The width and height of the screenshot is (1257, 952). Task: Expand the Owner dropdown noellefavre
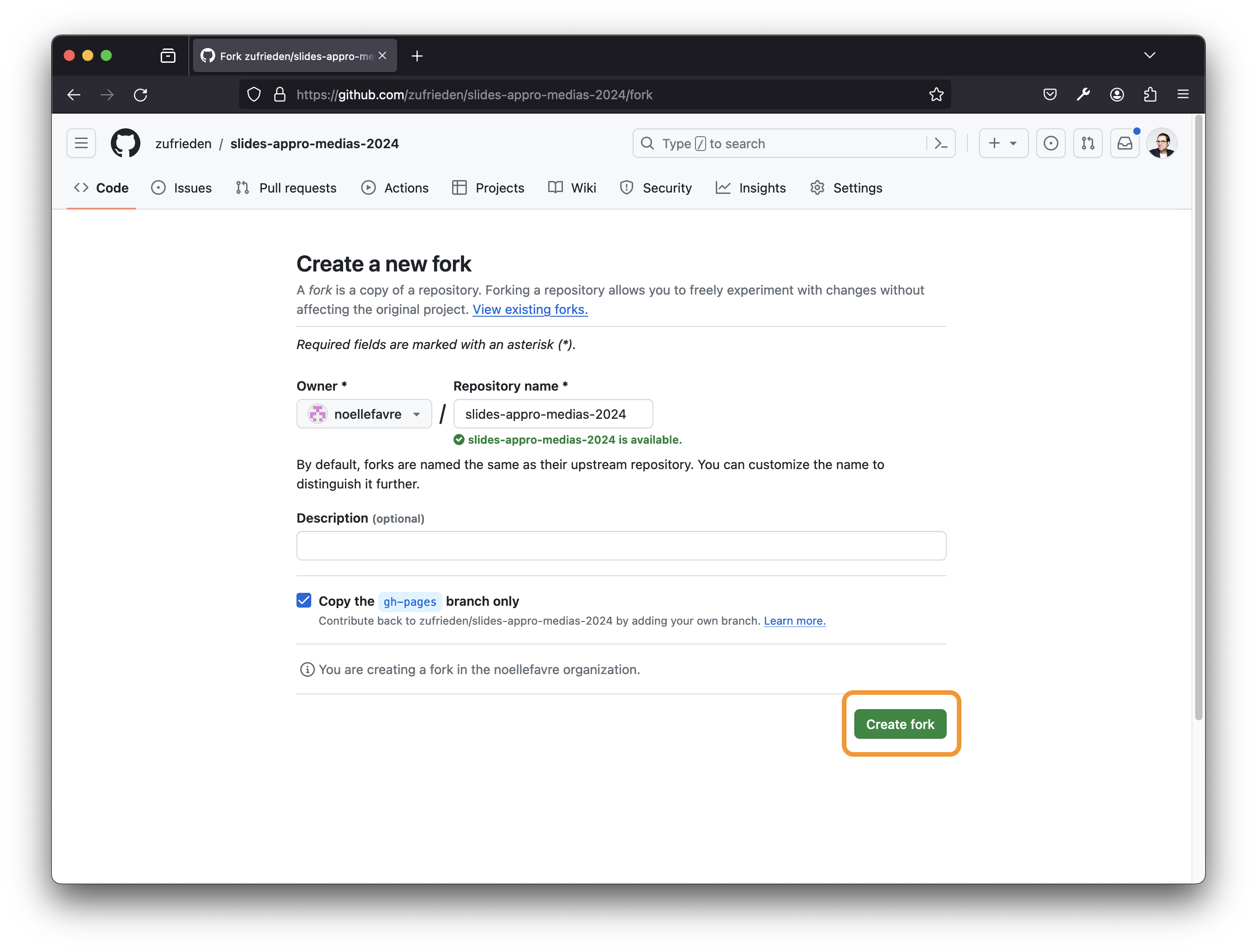point(364,414)
